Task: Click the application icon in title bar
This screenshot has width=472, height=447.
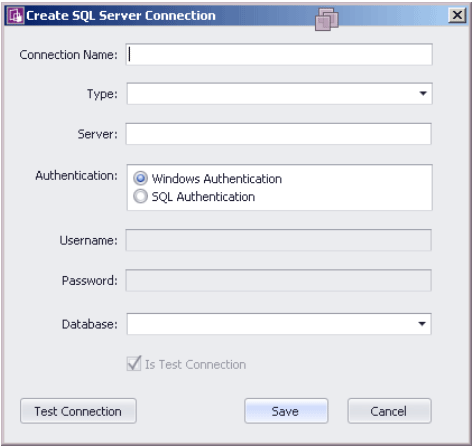Action: [x=16, y=16]
